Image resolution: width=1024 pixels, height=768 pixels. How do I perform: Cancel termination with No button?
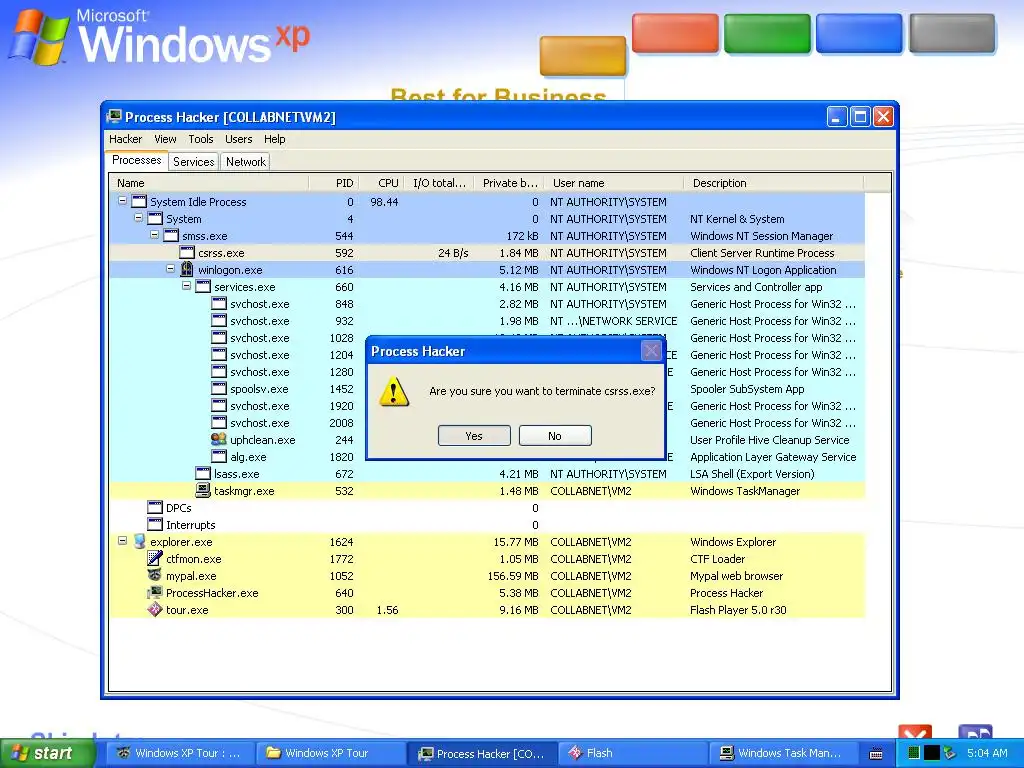click(555, 436)
